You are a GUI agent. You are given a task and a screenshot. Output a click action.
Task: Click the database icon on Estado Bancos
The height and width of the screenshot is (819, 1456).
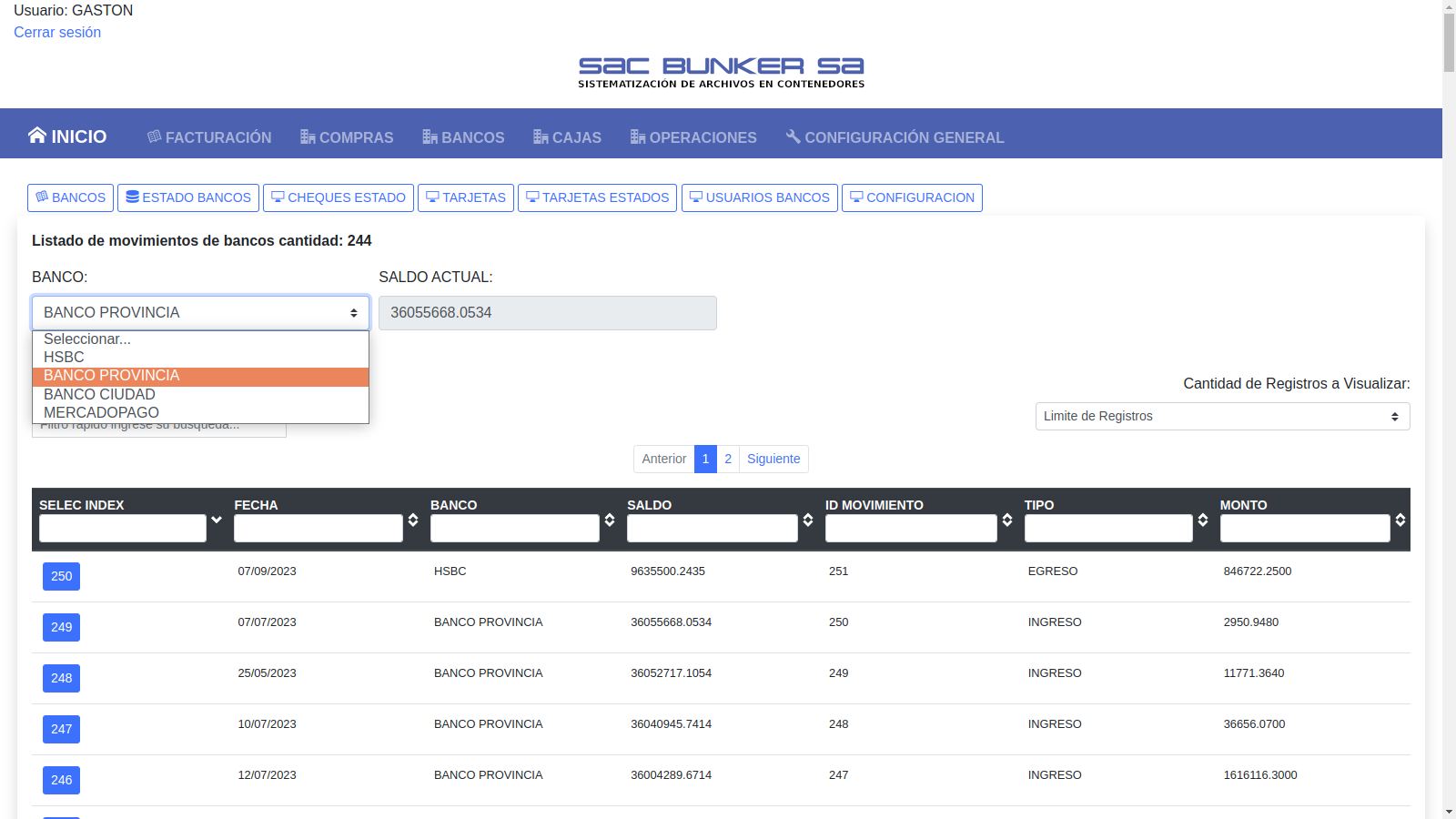pyautogui.click(x=132, y=197)
